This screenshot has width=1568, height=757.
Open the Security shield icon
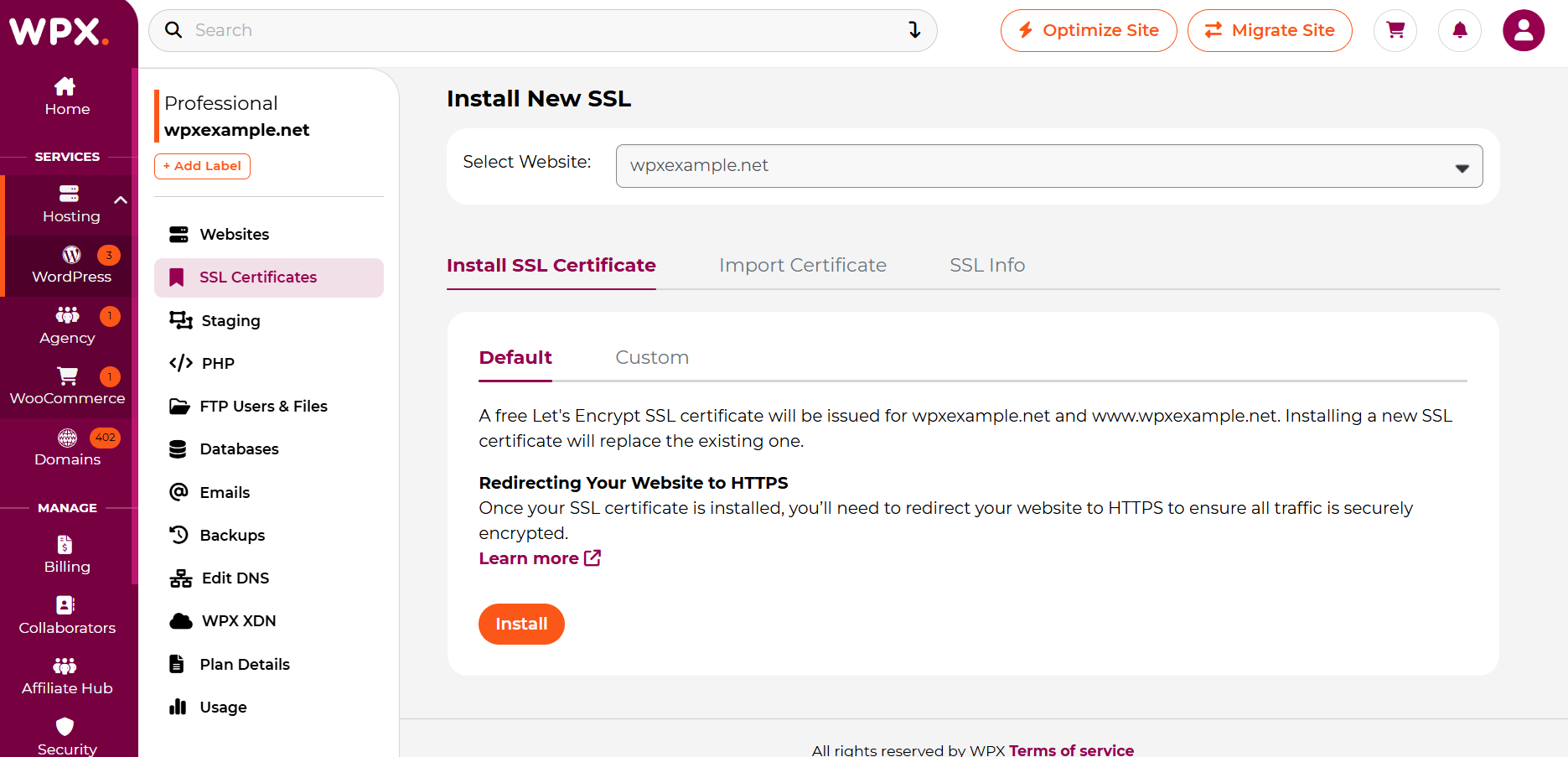[x=65, y=726]
